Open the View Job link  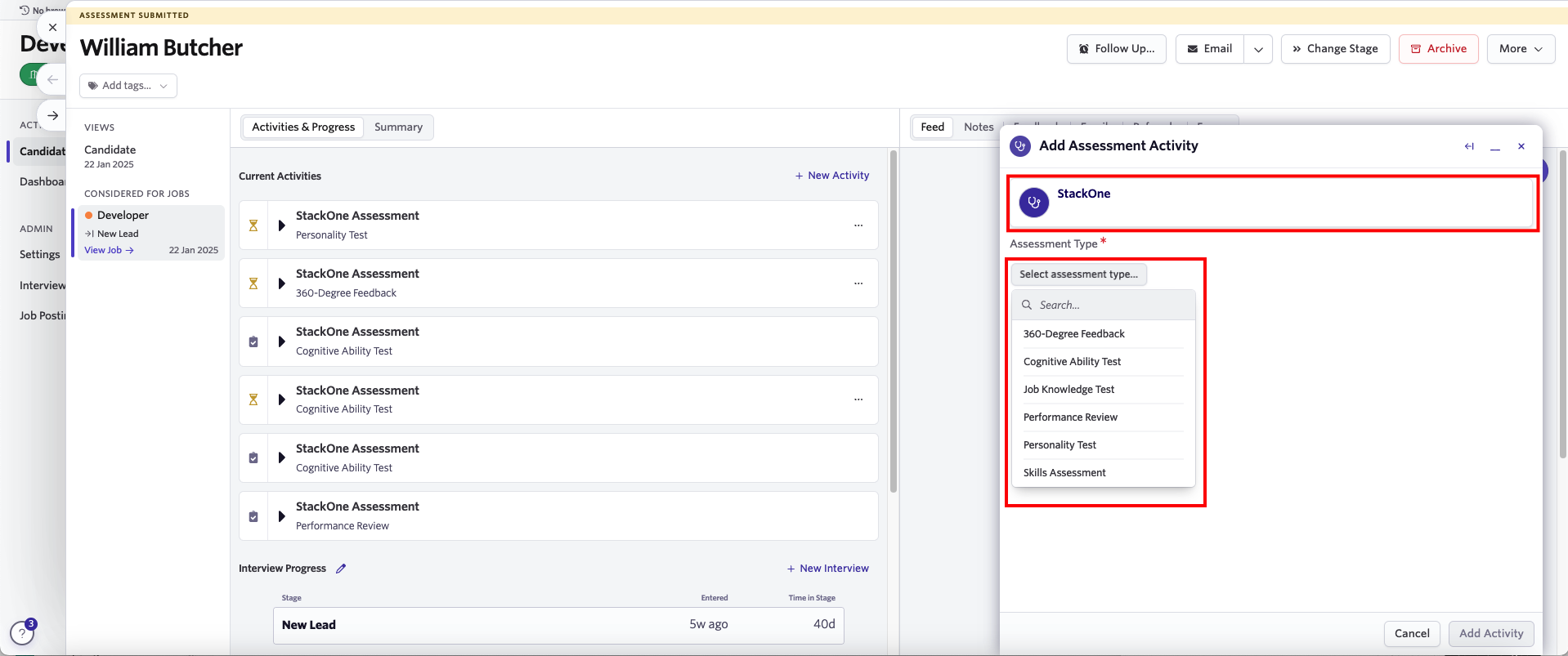109,251
